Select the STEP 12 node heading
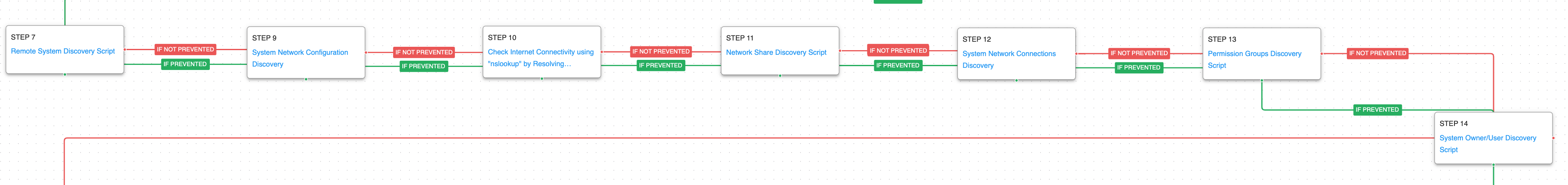The width and height of the screenshot is (1568, 185). [976, 39]
